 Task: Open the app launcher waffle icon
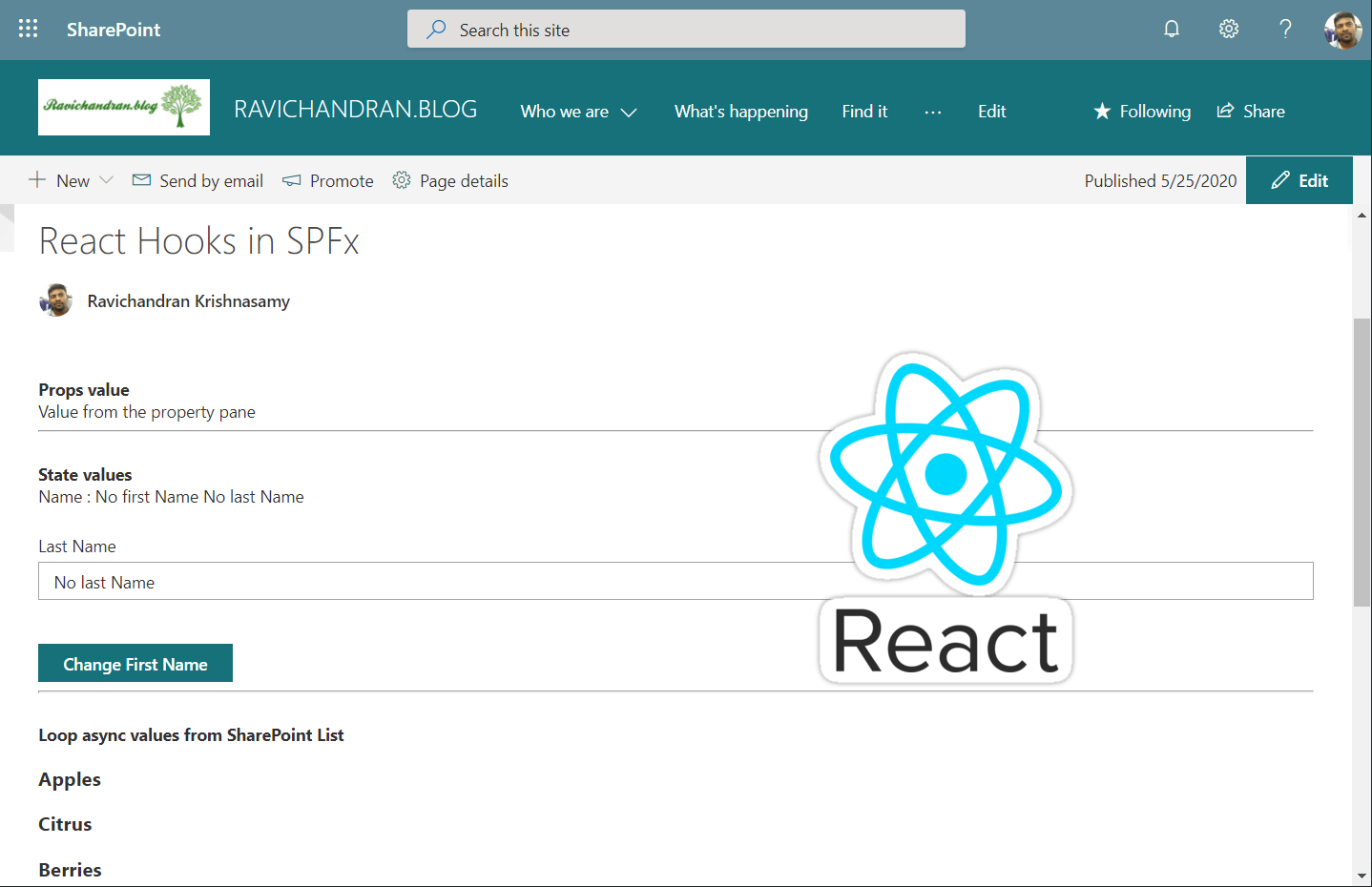pos(29,29)
